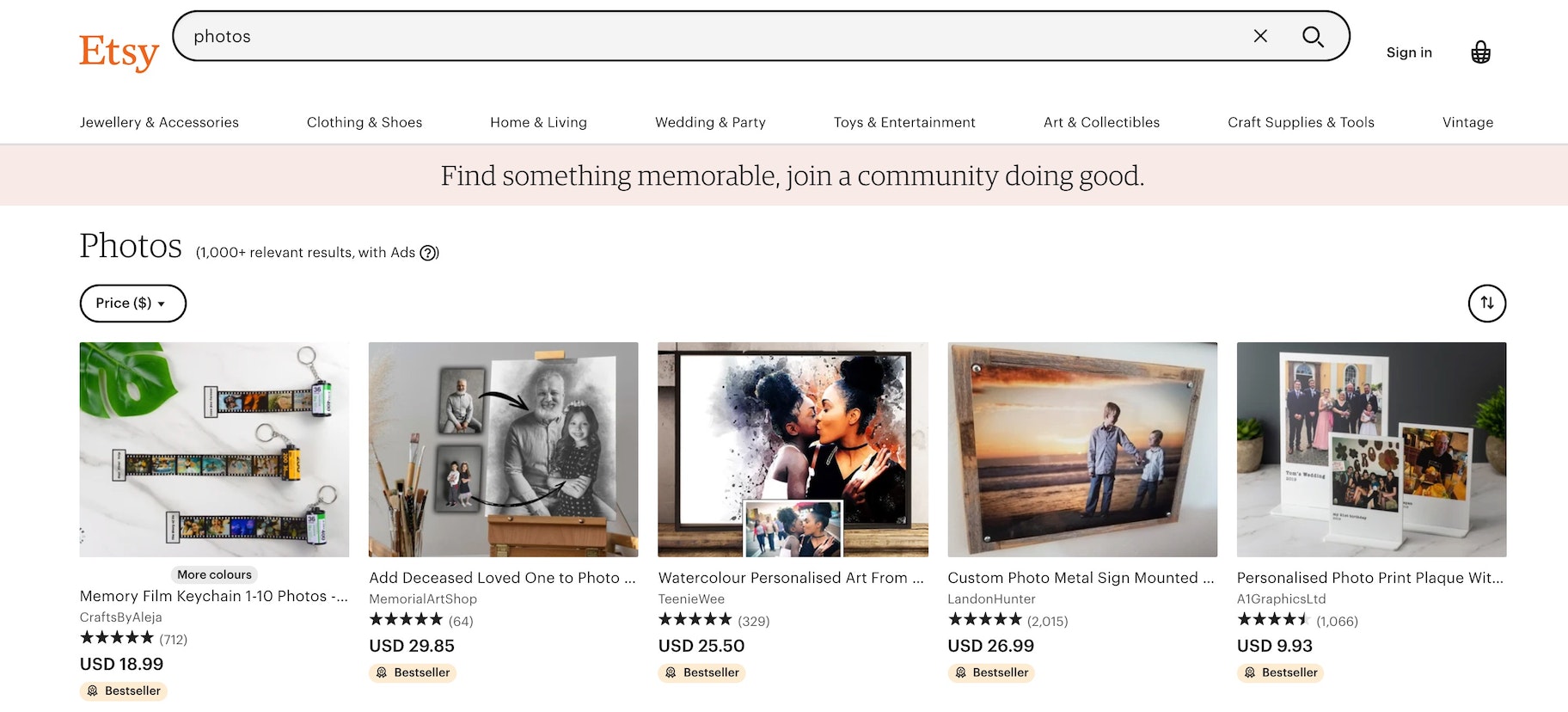Click the magnifying glass search icon
1568x712 pixels.
tap(1312, 36)
